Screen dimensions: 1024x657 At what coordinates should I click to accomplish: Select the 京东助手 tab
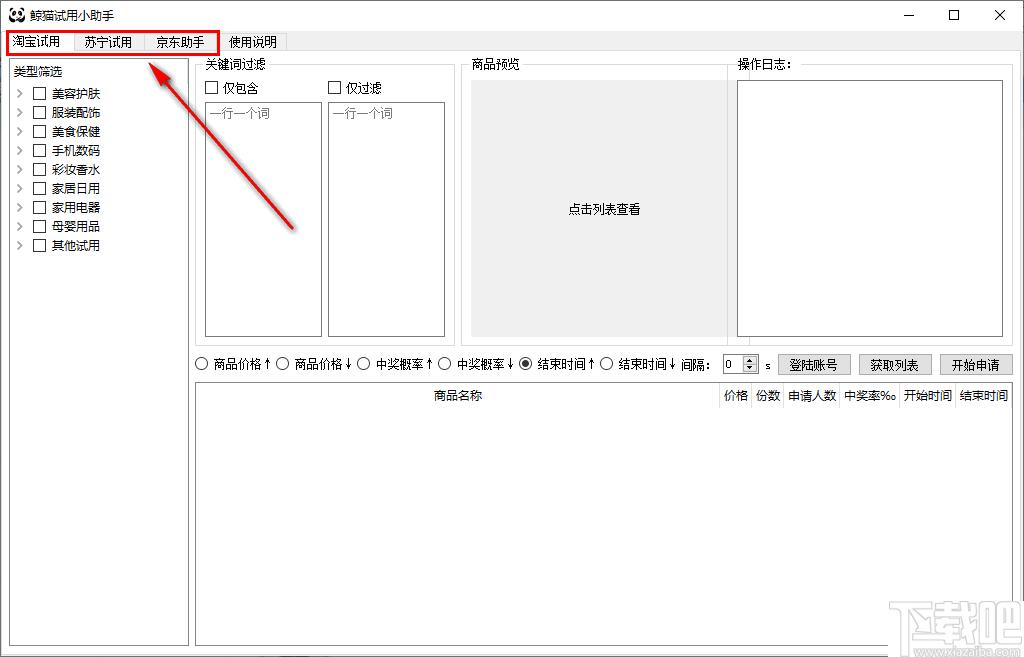pyautogui.click(x=180, y=42)
